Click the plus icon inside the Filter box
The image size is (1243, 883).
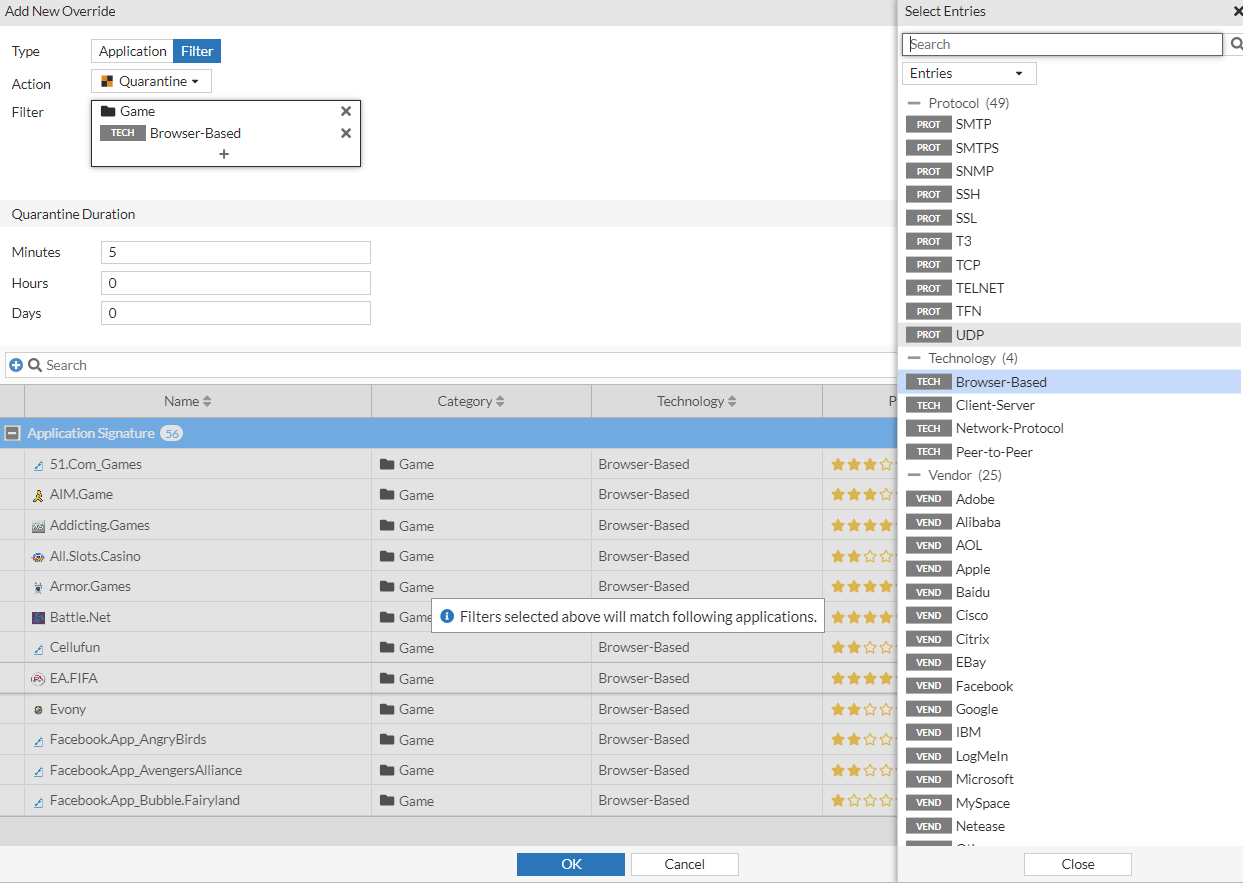click(224, 153)
